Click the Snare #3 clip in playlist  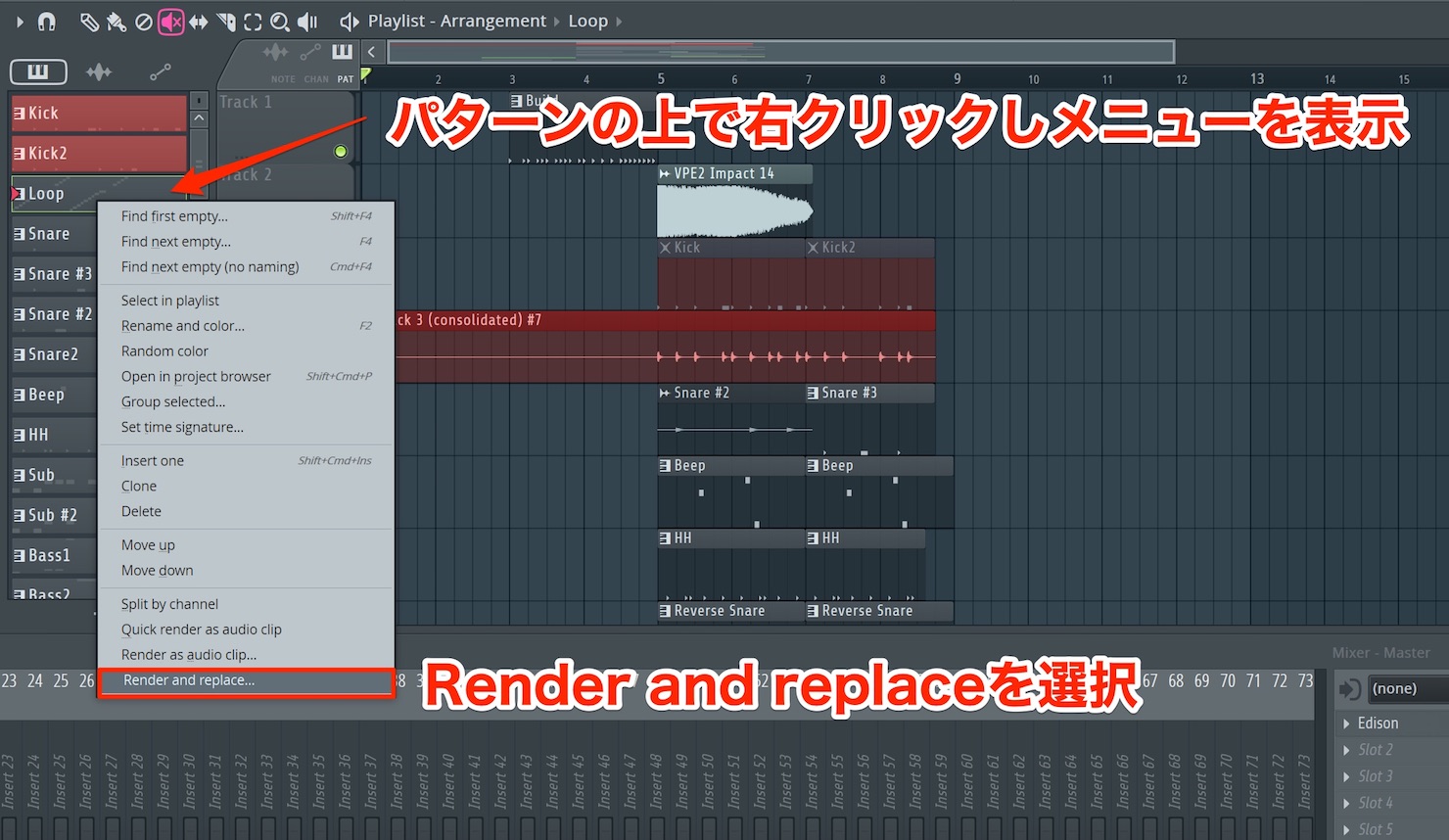pyautogui.click(x=869, y=419)
